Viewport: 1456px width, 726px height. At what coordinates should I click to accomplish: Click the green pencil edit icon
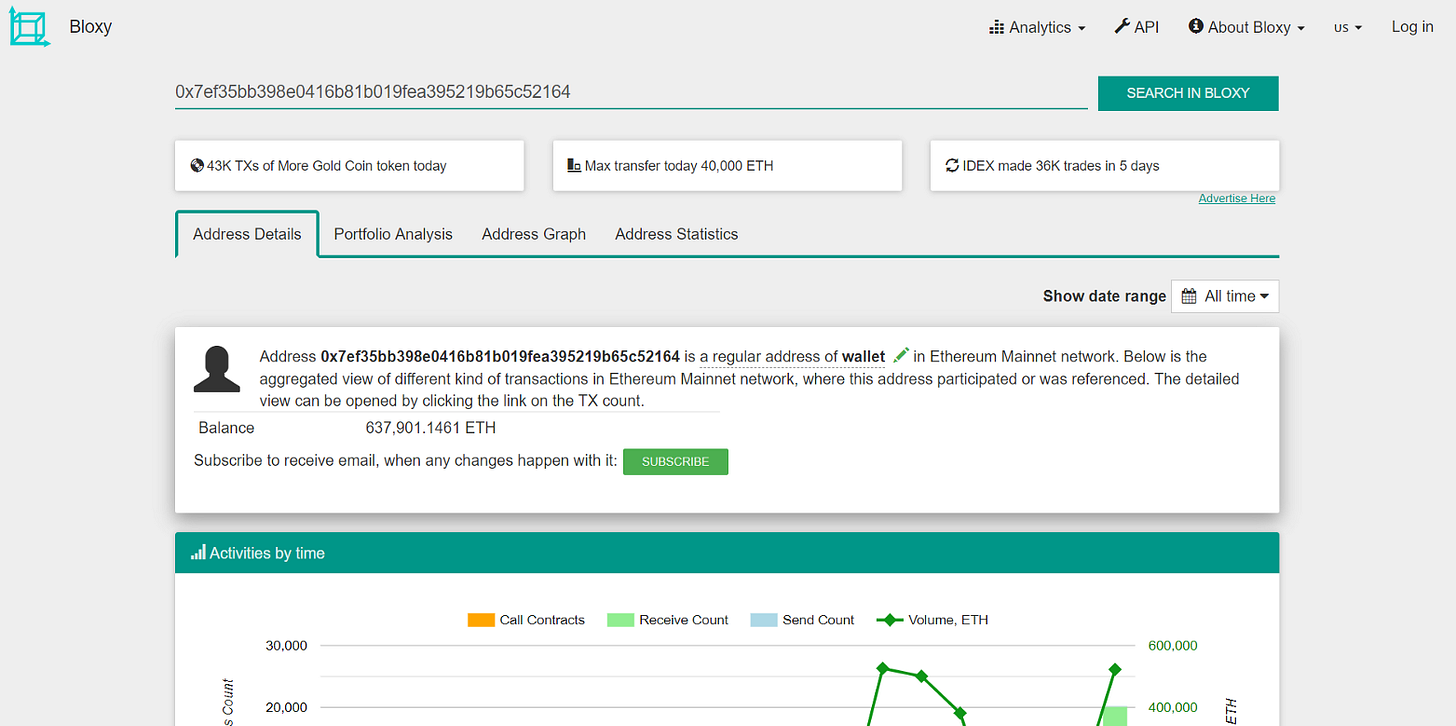[901, 355]
